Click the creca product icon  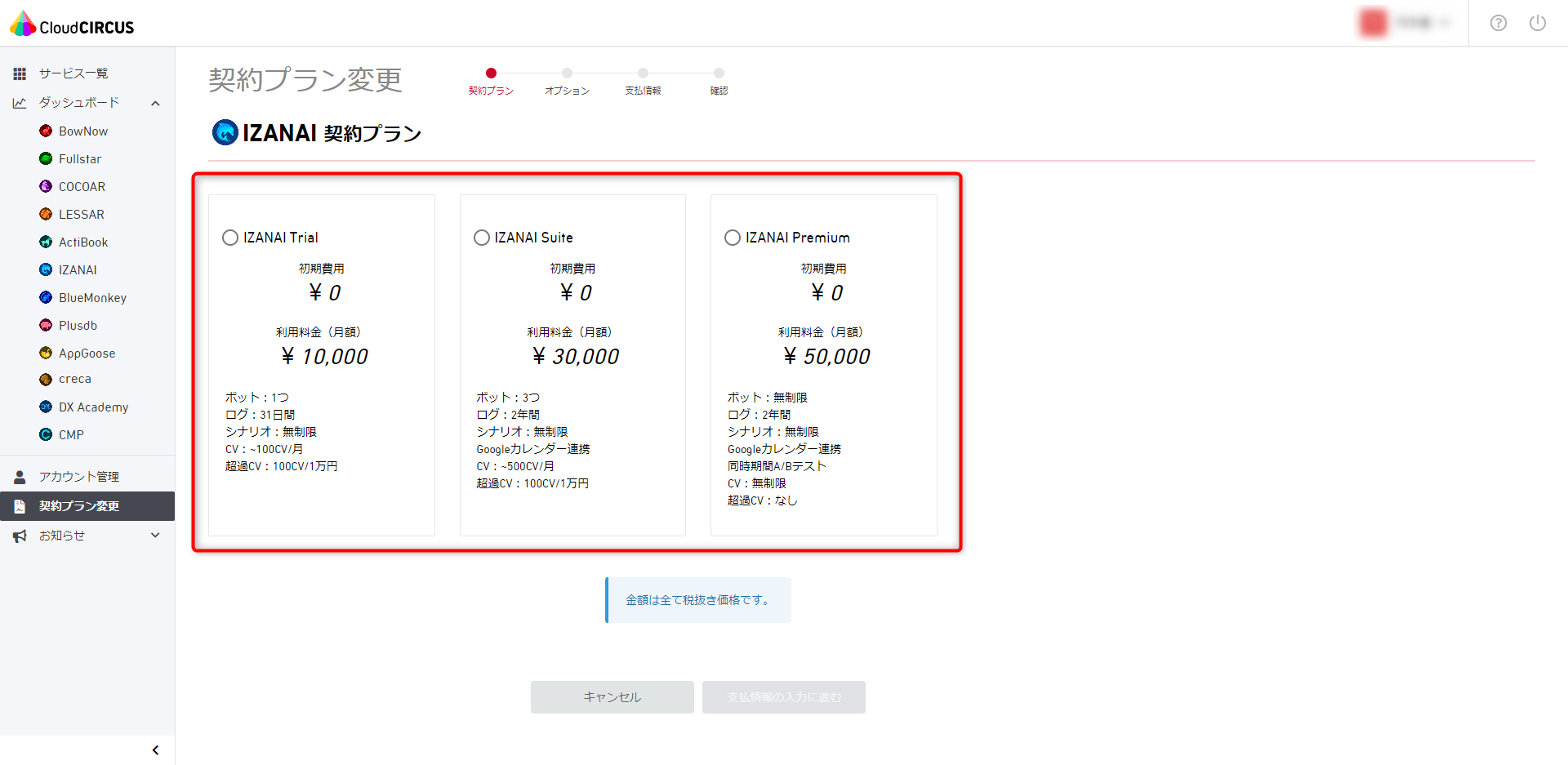[46, 379]
